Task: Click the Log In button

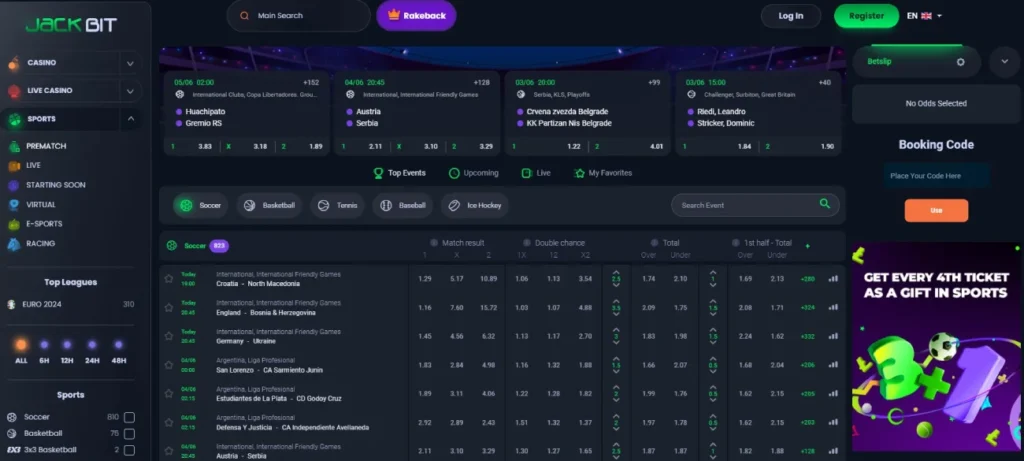Action: [x=791, y=16]
